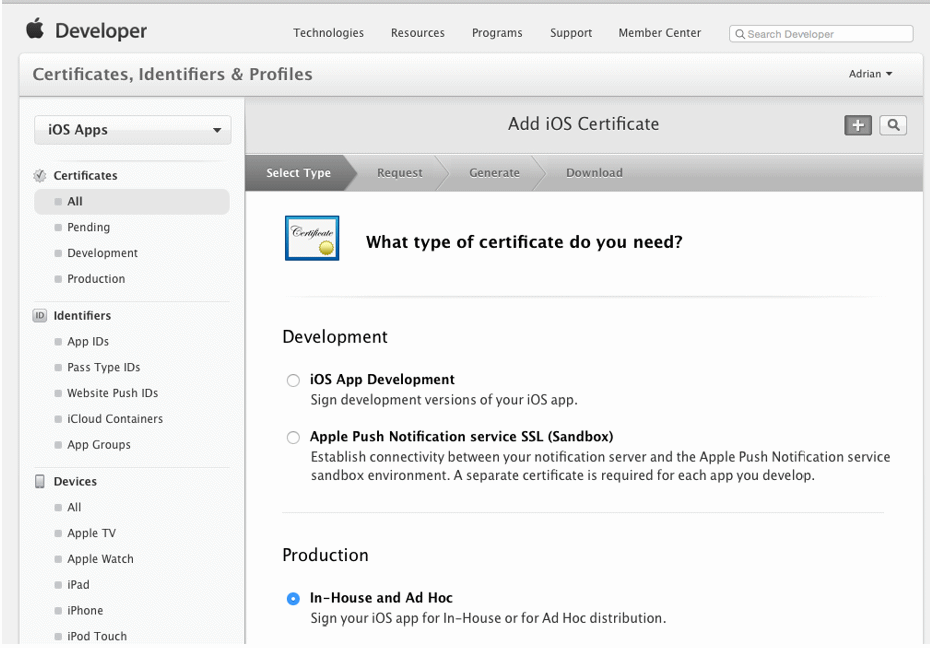Open the Programs menu
This screenshot has height=648, width=930.
point(497,33)
